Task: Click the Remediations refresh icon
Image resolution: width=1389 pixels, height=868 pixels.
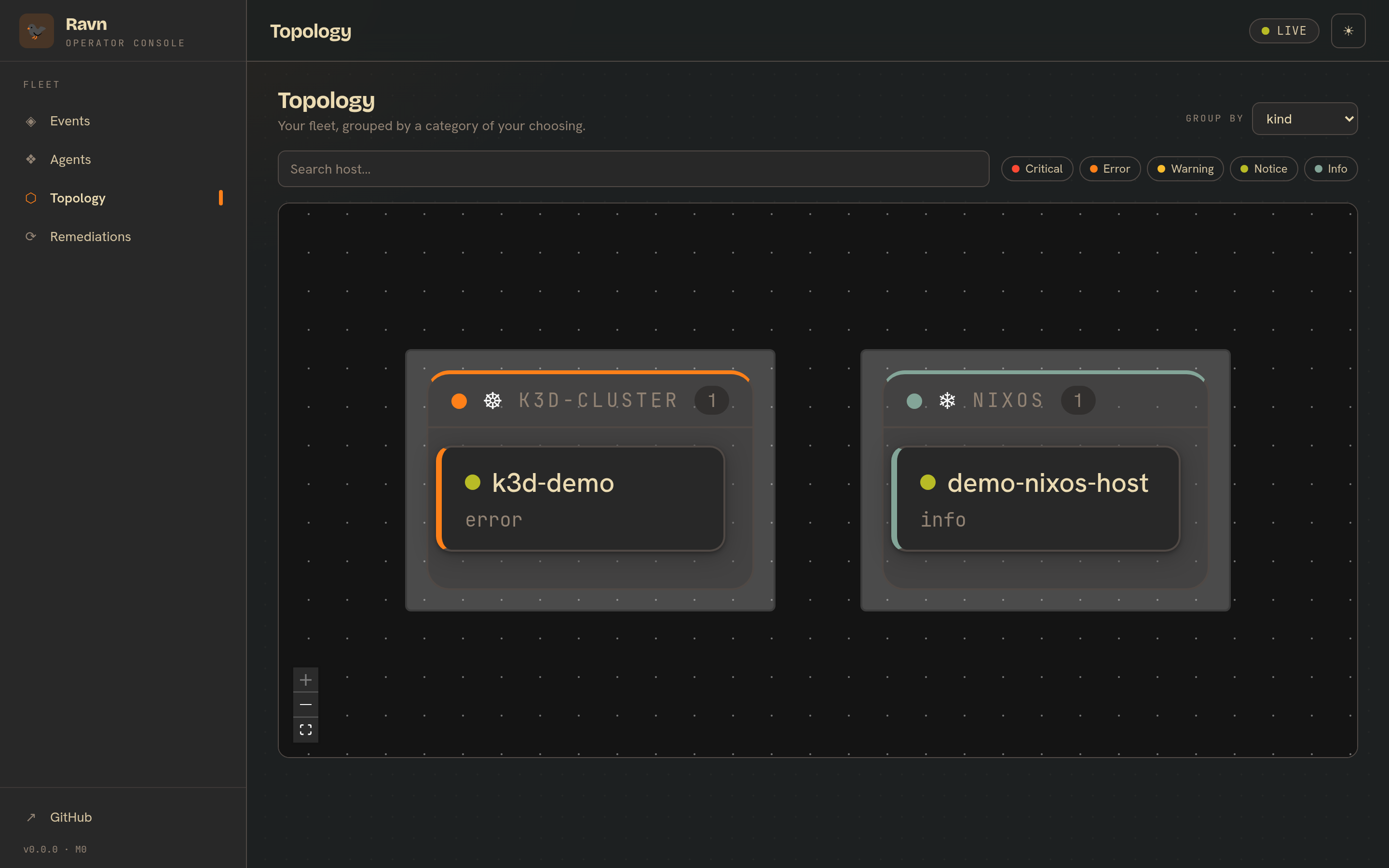Action: click(x=31, y=236)
